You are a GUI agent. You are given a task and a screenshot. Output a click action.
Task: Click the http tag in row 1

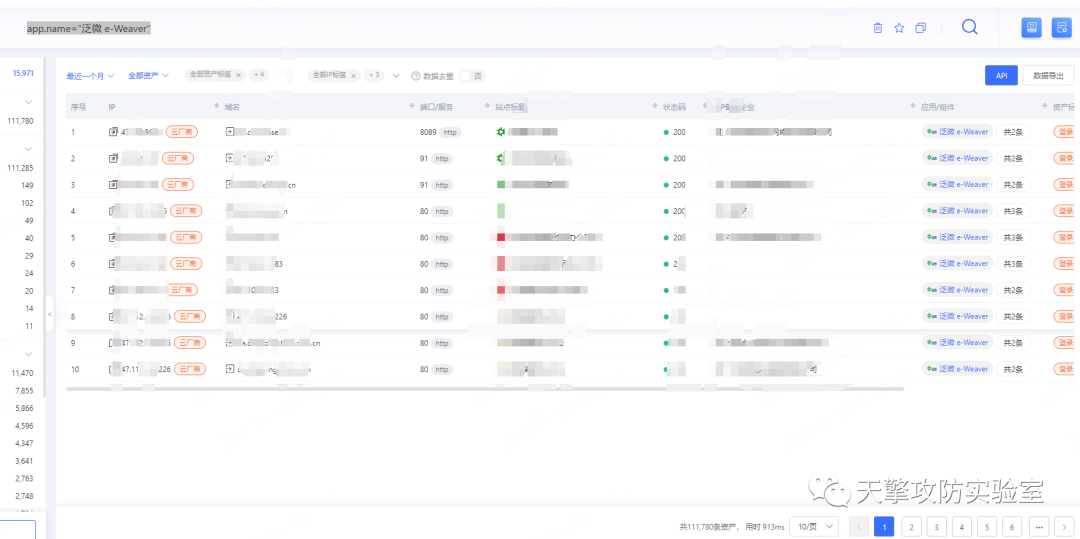(x=450, y=131)
